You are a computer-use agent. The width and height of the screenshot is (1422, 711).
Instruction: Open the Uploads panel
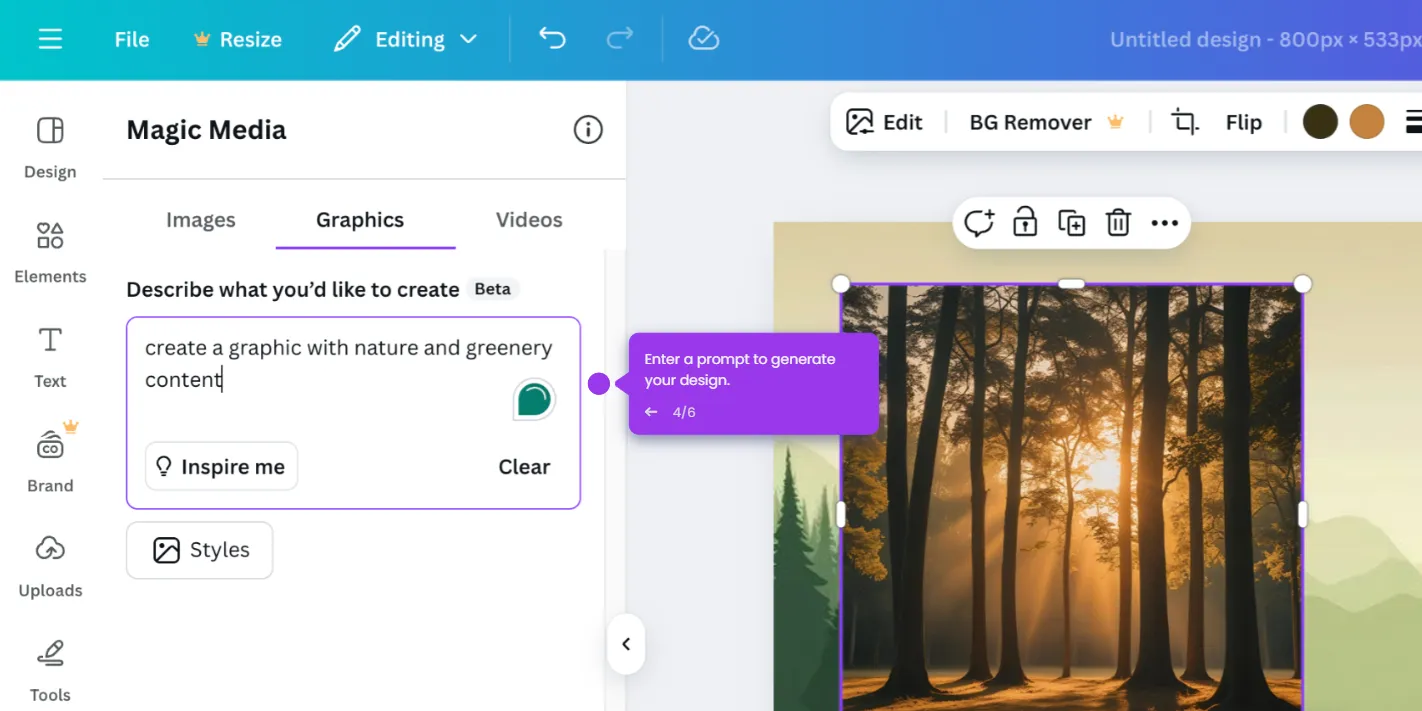(x=49, y=565)
